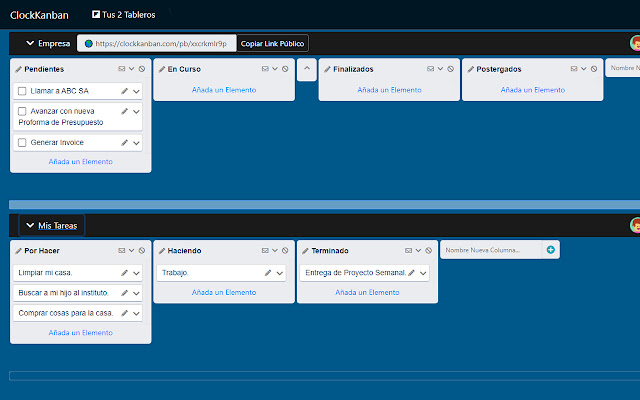Click envelope icon in Haciendo column
Screen dimensions: 640x400
(x=265, y=250)
